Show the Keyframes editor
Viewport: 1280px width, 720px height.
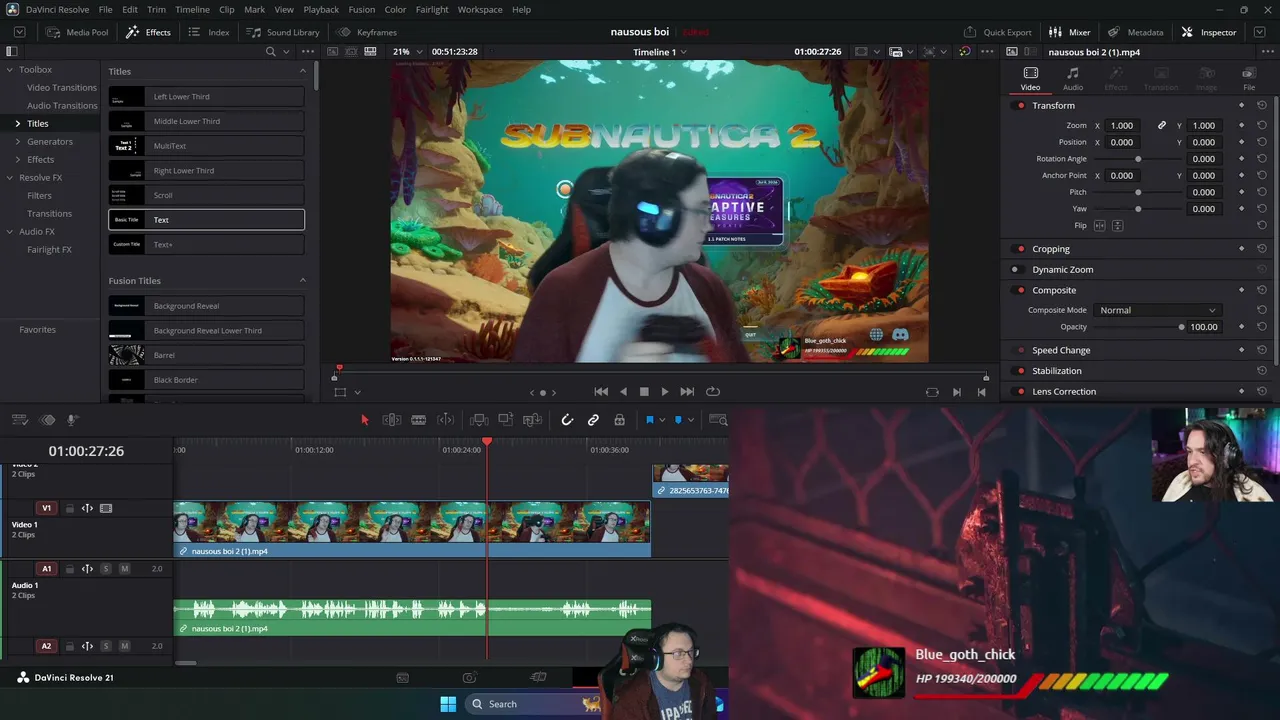[367, 32]
